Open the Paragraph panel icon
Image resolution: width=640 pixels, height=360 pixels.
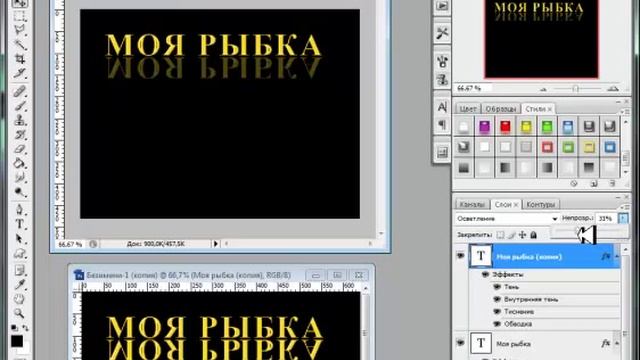pyautogui.click(x=442, y=124)
